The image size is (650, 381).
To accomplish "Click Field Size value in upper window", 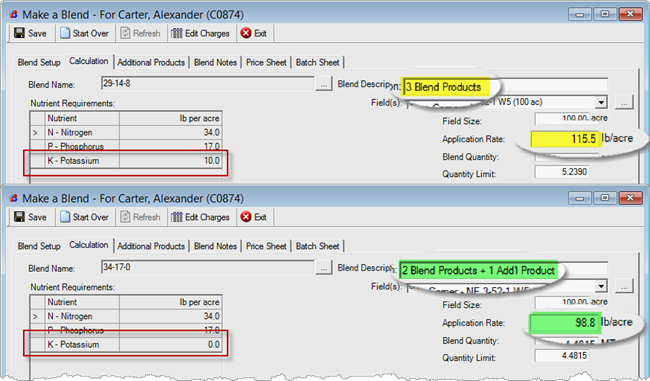I will pos(562,118).
